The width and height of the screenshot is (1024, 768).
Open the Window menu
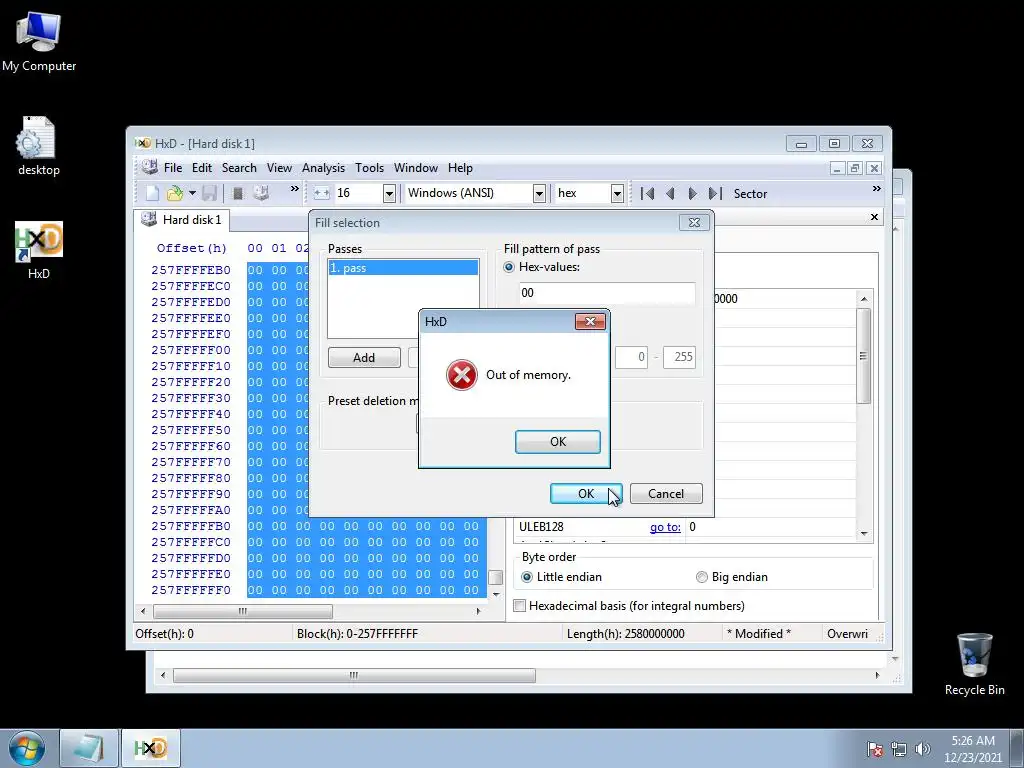(x=416, y=168)
